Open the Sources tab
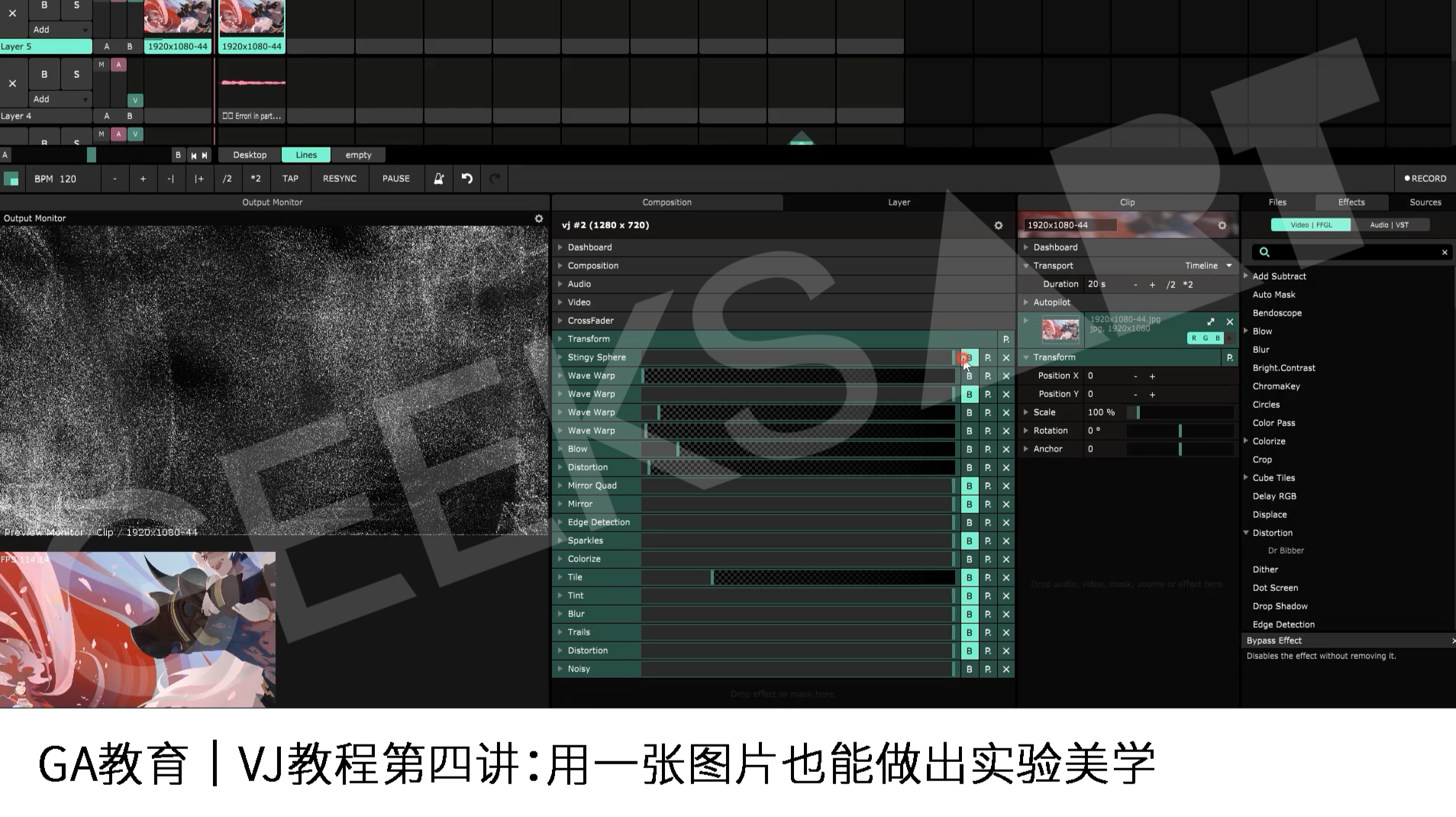 (1425, 202)
